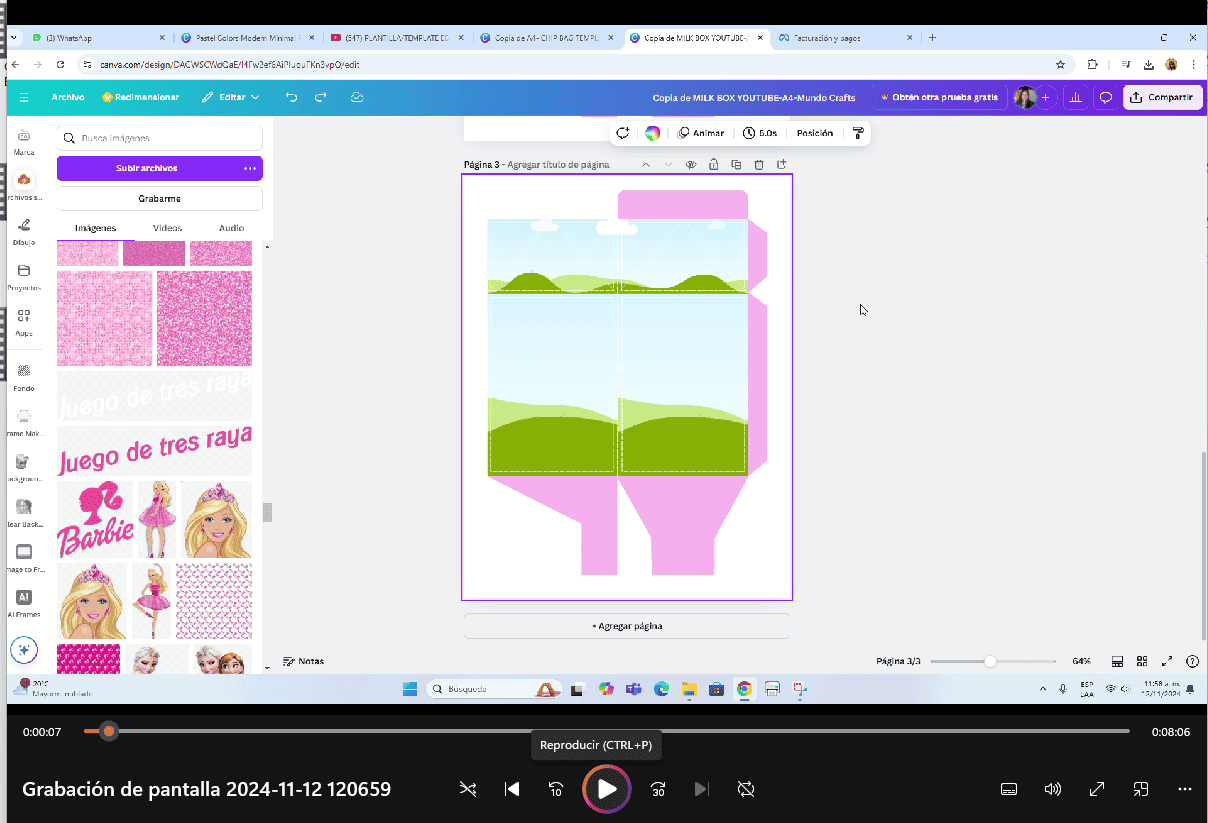
Task: Skip back 10 seconds in player
Action: coord(556,789)
